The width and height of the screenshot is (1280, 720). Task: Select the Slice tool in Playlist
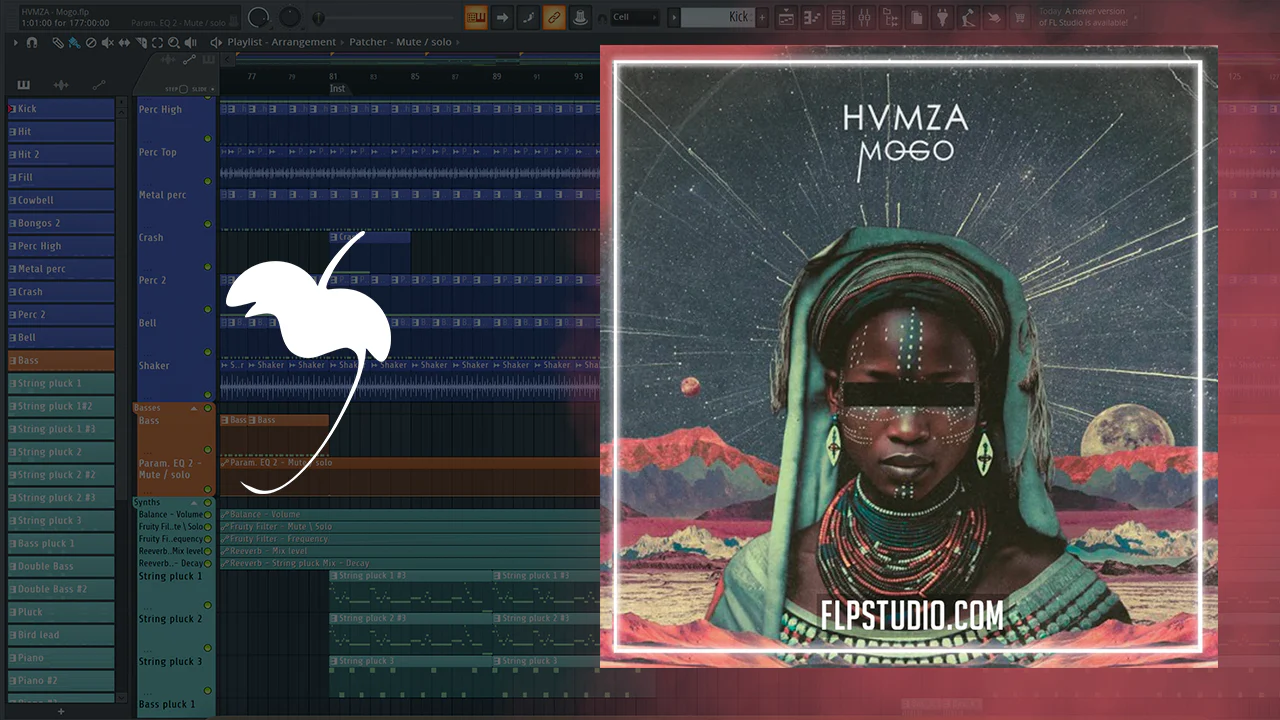(141, 43)
